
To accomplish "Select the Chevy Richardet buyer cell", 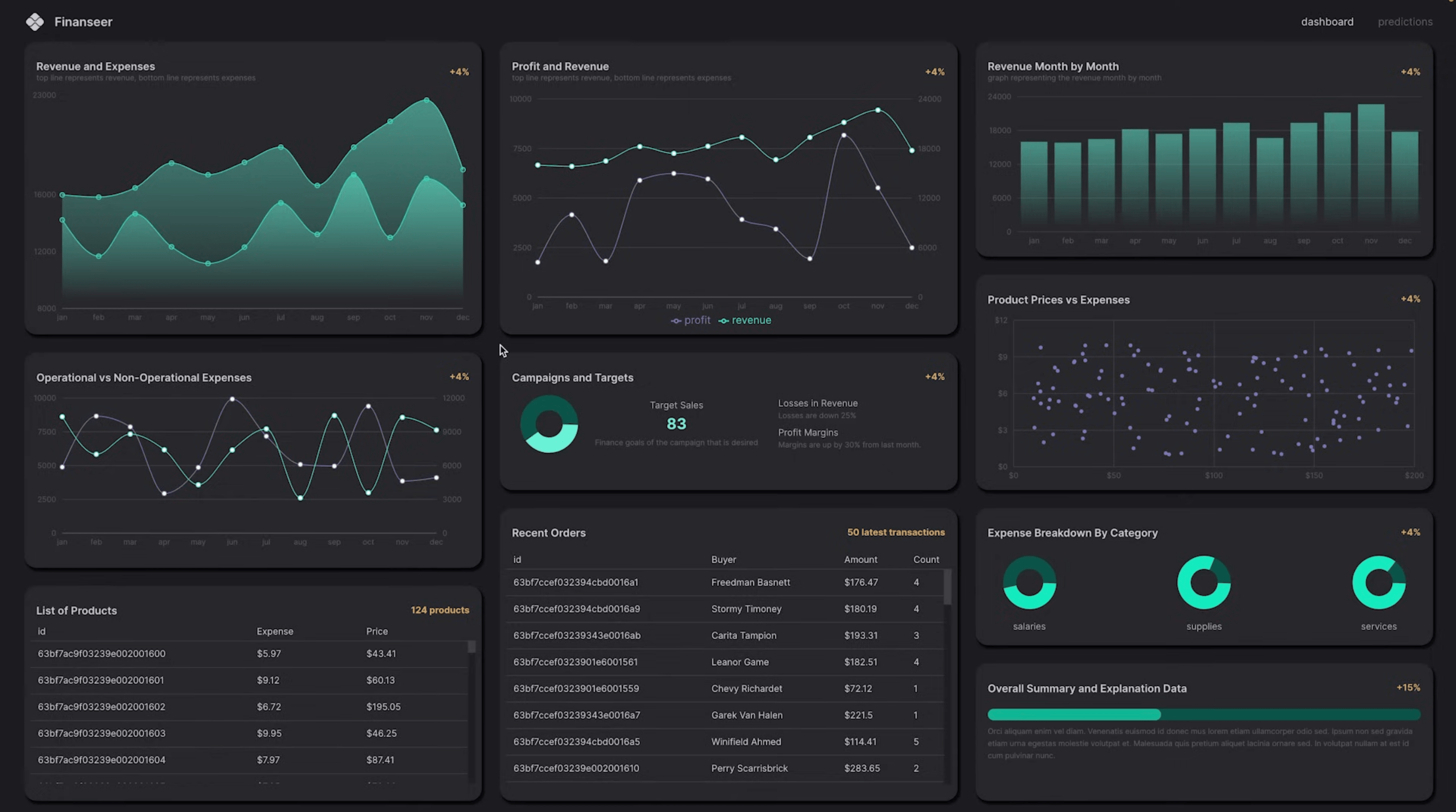I will click(x=746, y=688).
